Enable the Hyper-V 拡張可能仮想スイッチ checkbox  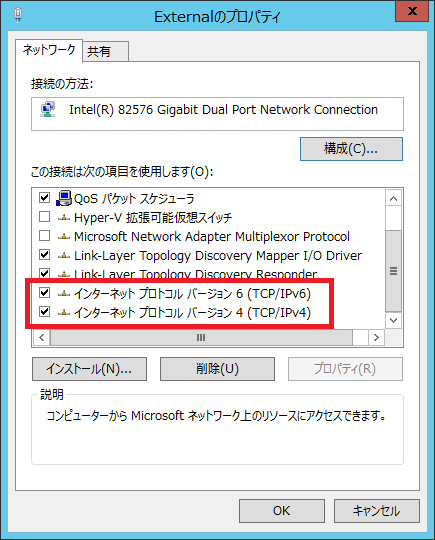[44, 217]
